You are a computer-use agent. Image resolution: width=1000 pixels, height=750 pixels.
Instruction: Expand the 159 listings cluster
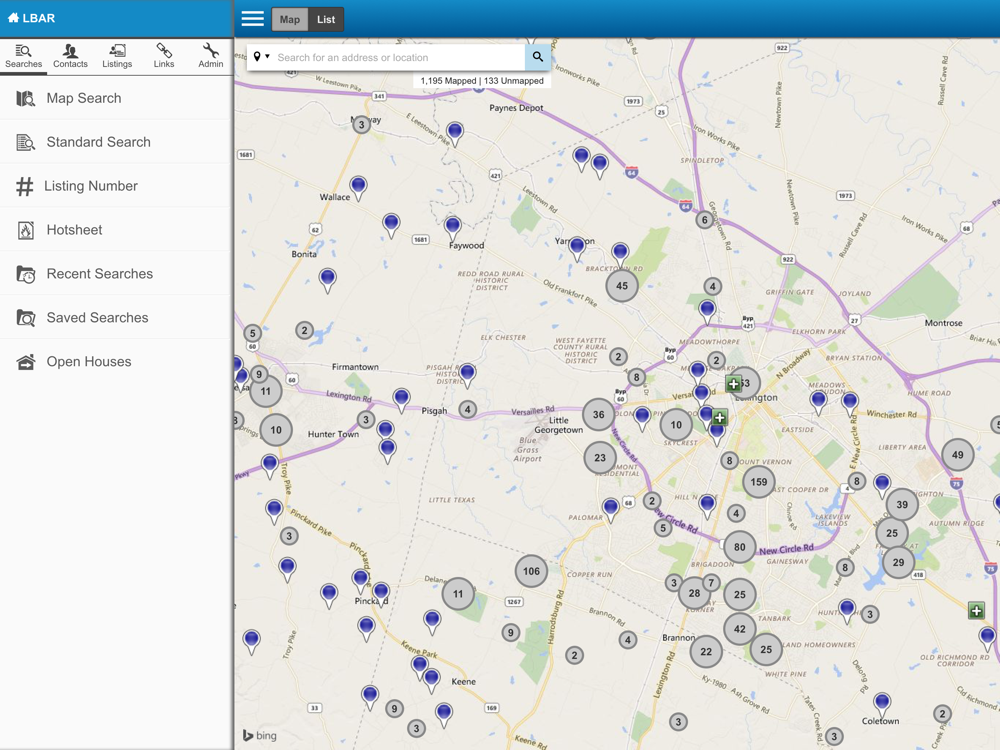tap(759, 482)
